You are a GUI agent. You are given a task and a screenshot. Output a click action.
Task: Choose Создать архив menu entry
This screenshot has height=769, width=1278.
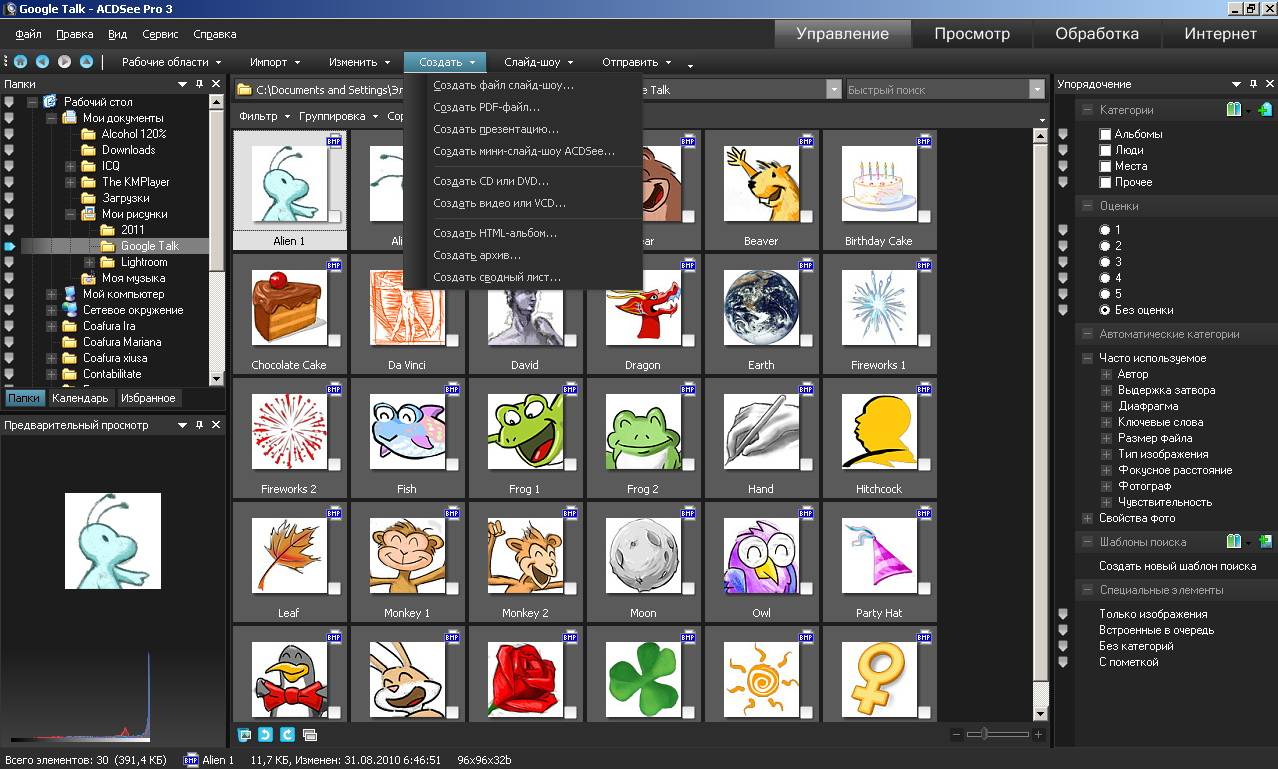tap(477, 255)
